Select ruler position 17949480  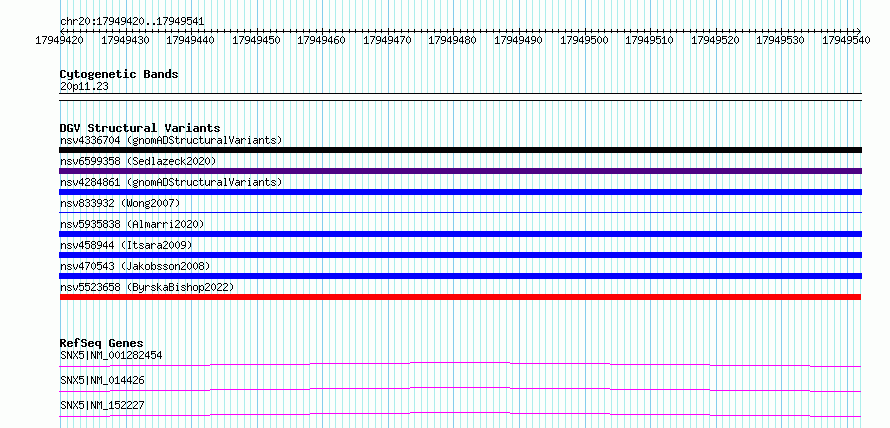tap(453, 40)
